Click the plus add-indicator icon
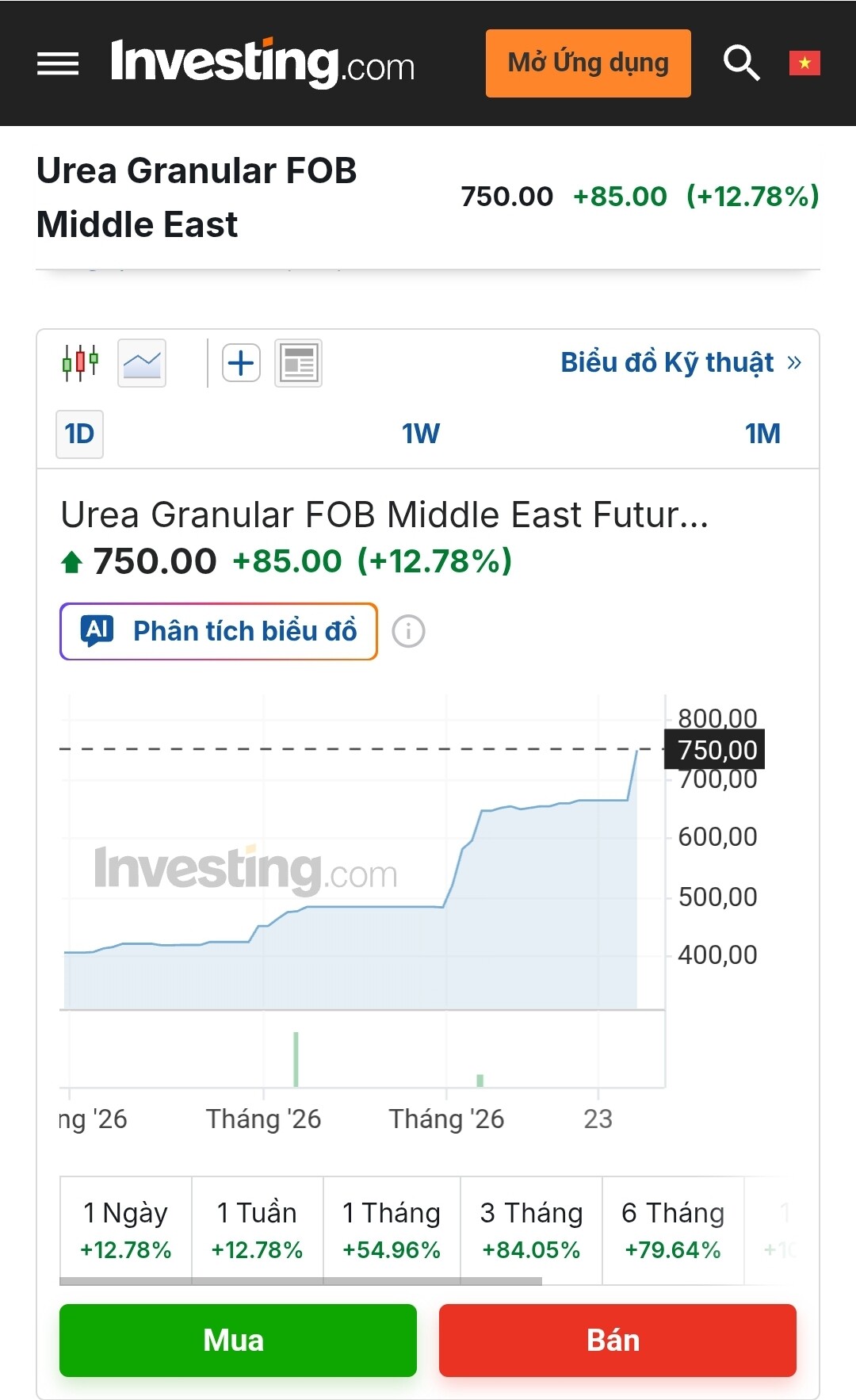 pyautogui.click(x=242, y=363)
